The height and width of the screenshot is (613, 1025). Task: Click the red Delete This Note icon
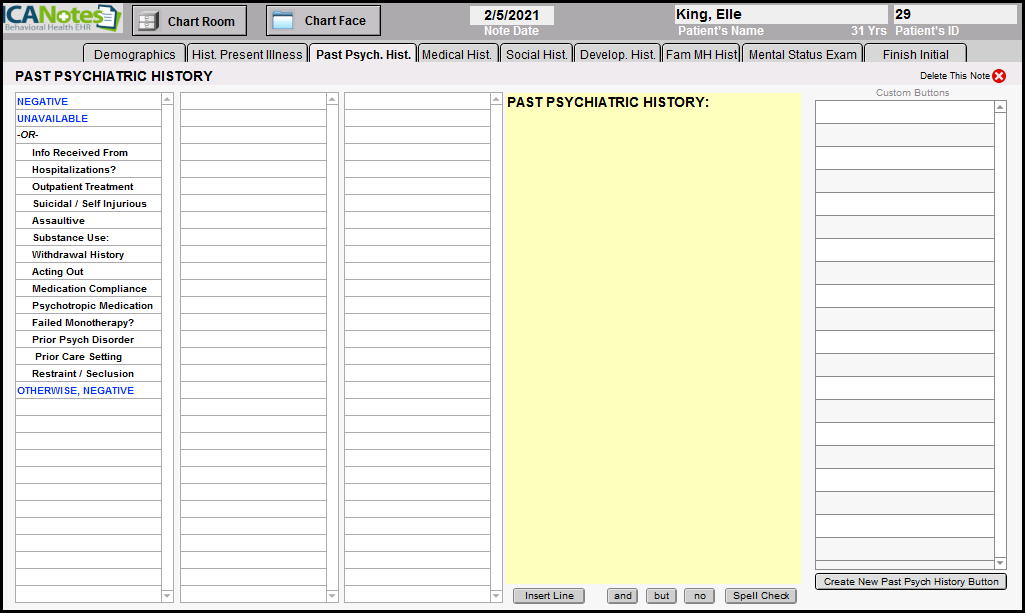pyautogui.click(x=999, y=76)
